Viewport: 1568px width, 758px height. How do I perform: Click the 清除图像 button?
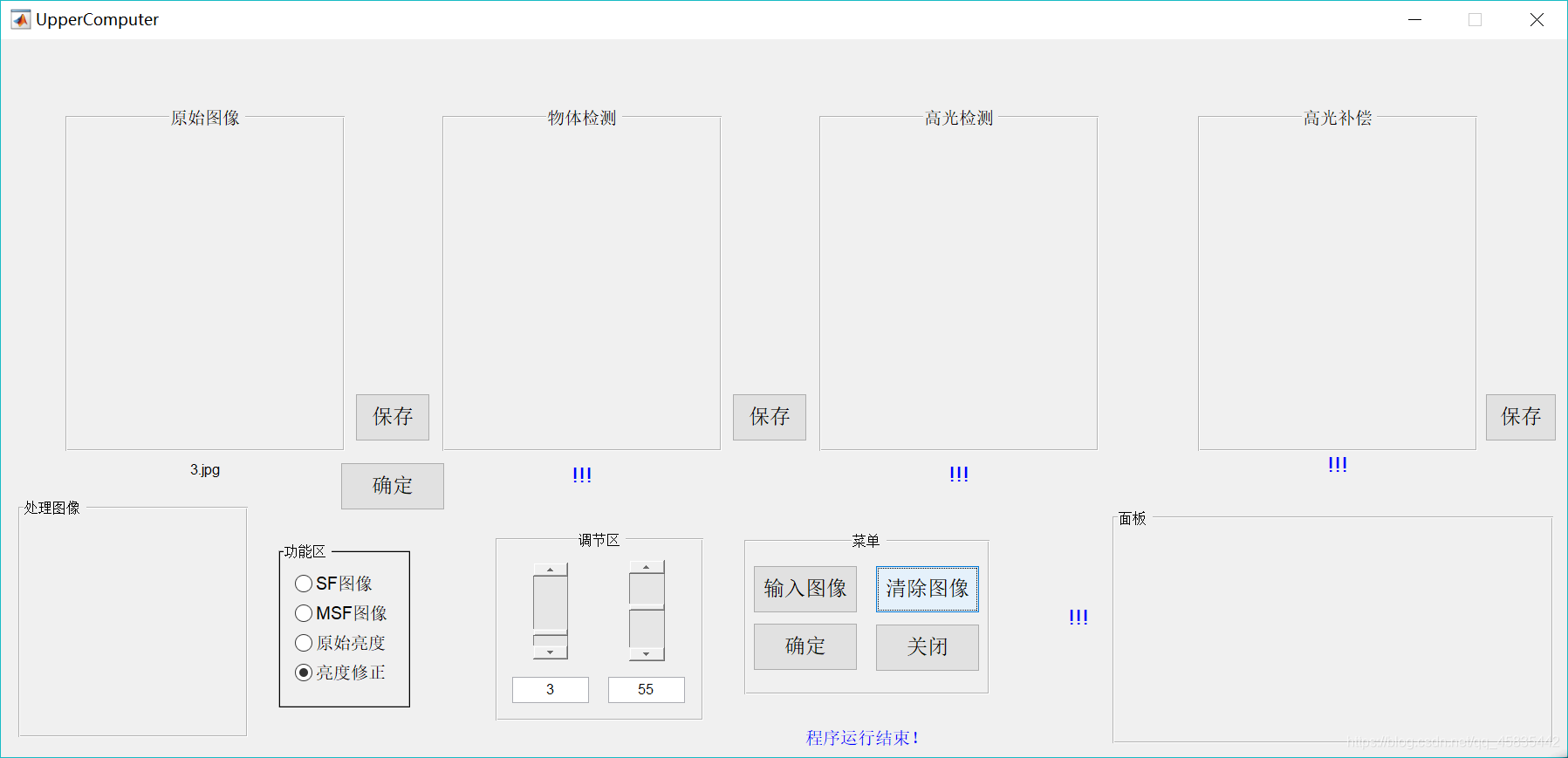coord(928,589)
